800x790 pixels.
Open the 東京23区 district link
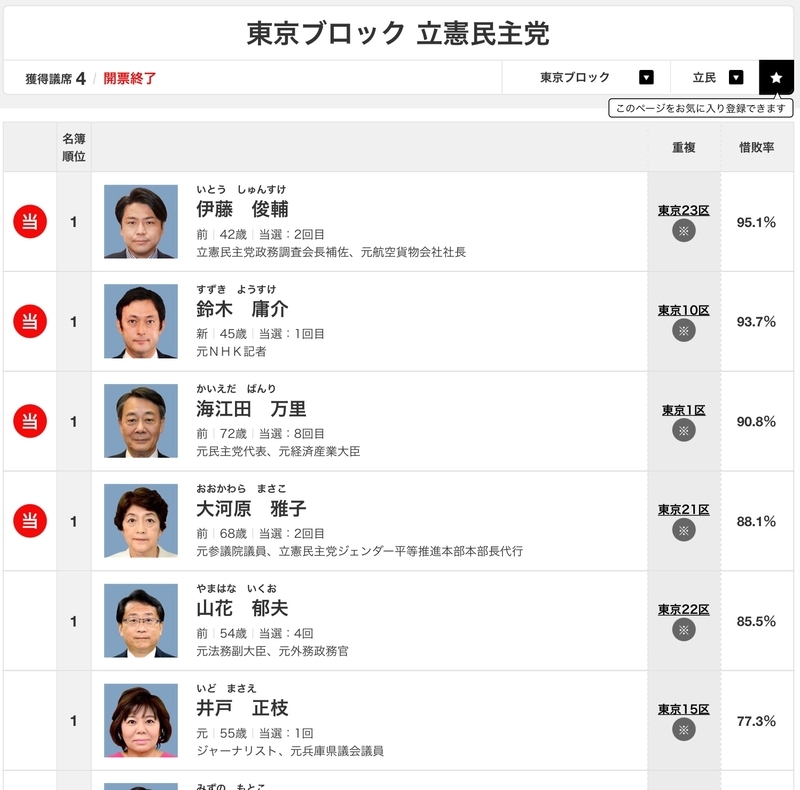[684, 210]
